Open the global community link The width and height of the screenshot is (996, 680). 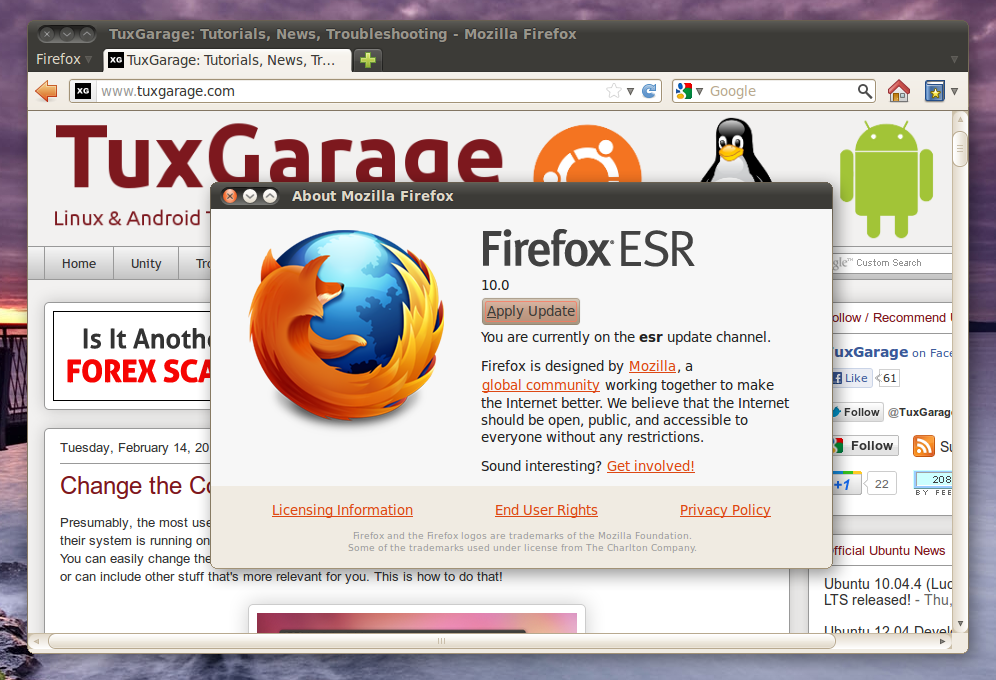[x=541, y=385]
